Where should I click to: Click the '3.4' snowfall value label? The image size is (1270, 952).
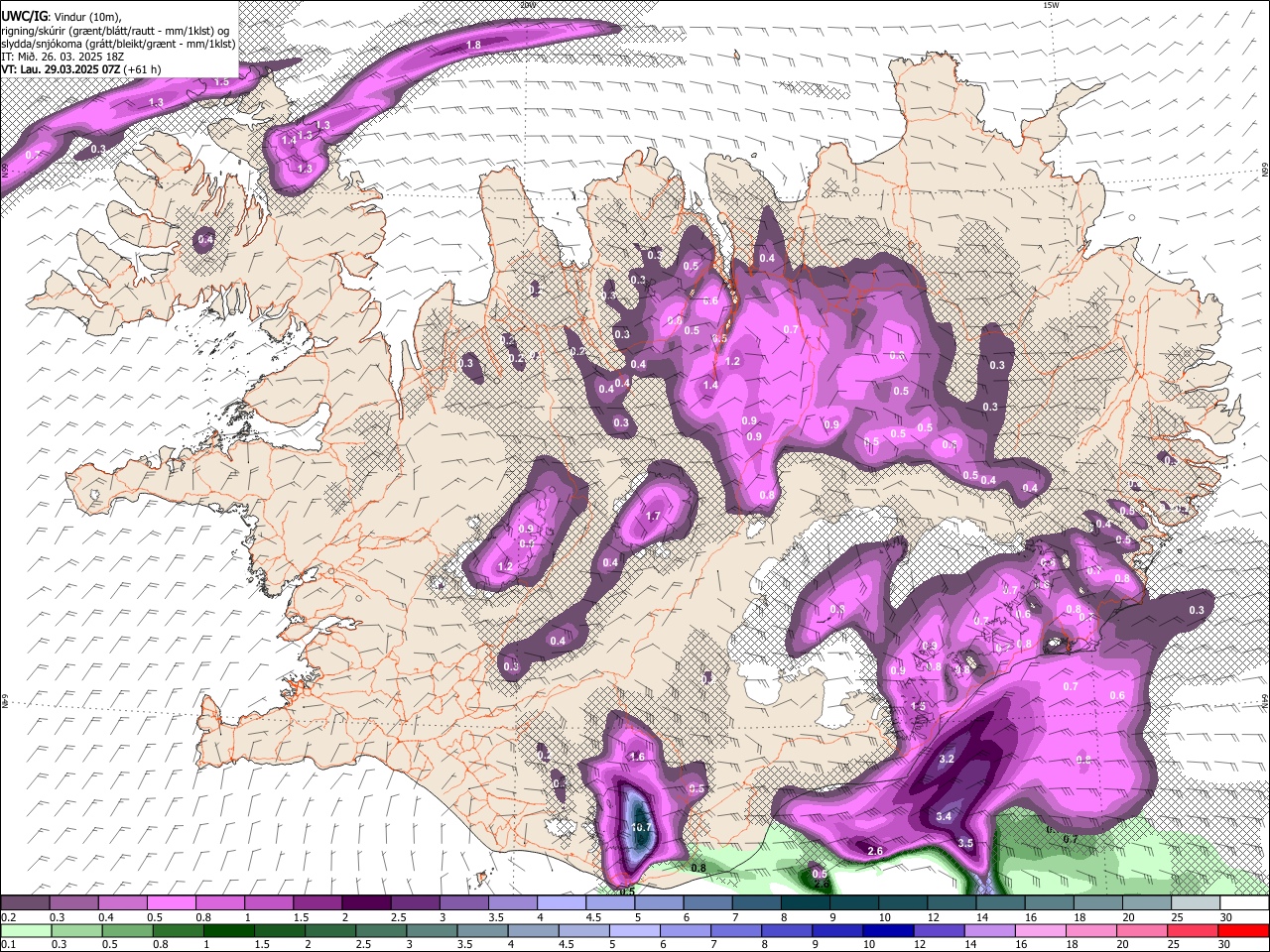[944, 816]
